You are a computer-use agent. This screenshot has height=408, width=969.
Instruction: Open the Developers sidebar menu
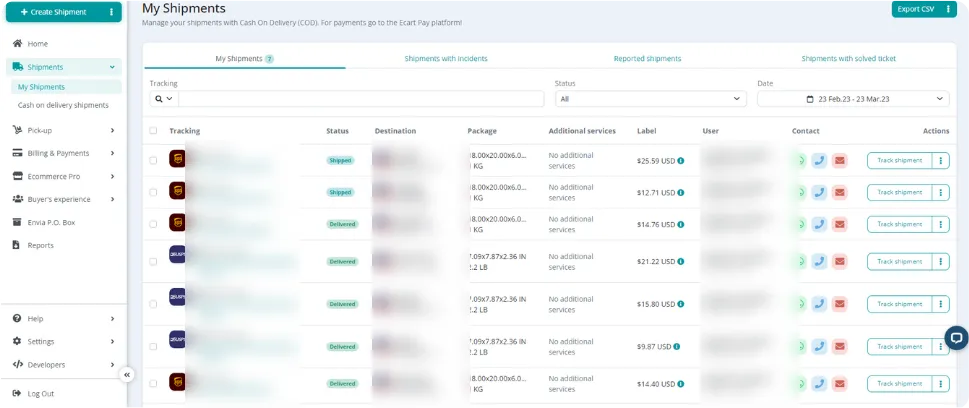click(64, 365)
